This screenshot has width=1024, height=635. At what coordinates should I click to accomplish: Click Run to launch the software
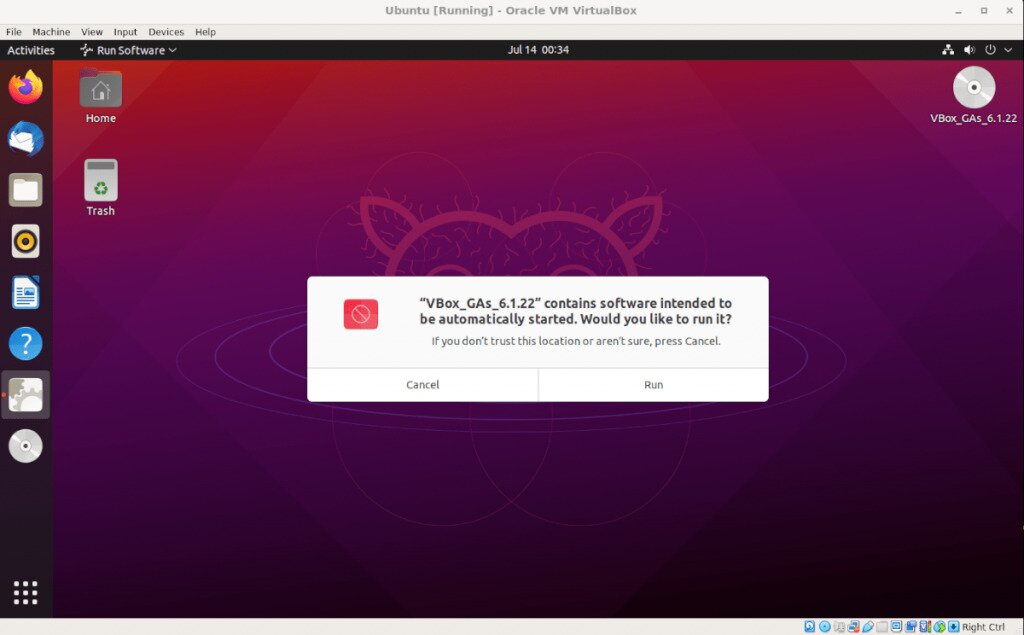point(653,384)
